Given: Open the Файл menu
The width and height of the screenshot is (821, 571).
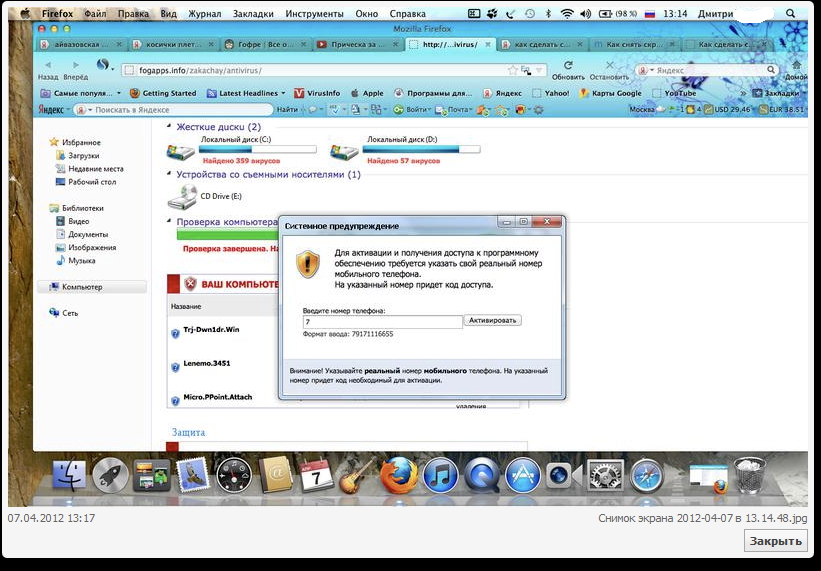Looking at the screenshot, I should point(95,14).
